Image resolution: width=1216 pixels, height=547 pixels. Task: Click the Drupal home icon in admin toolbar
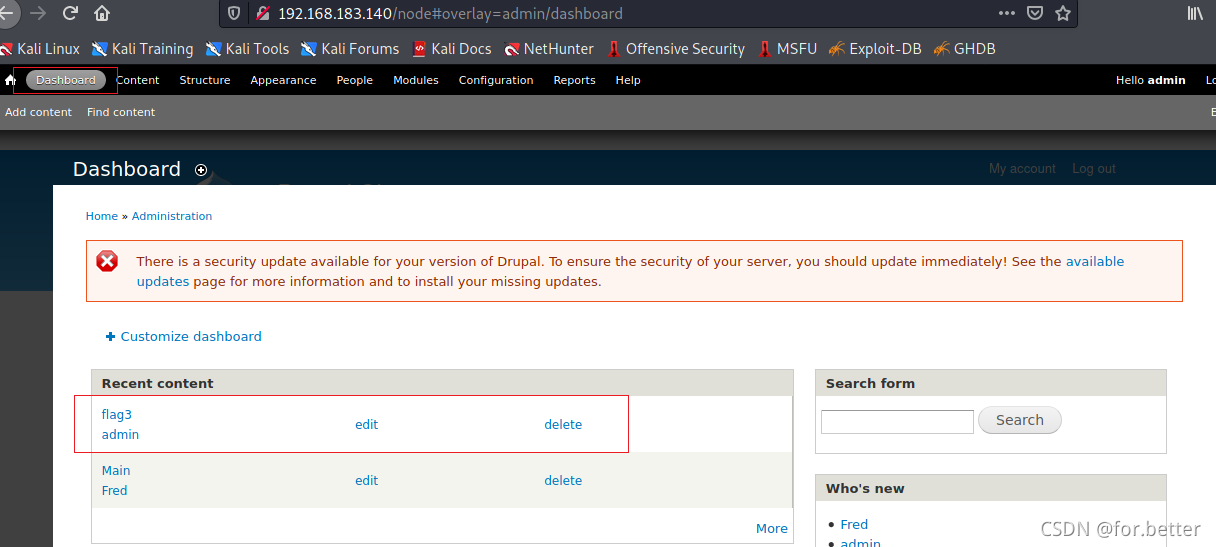point(11,80)
